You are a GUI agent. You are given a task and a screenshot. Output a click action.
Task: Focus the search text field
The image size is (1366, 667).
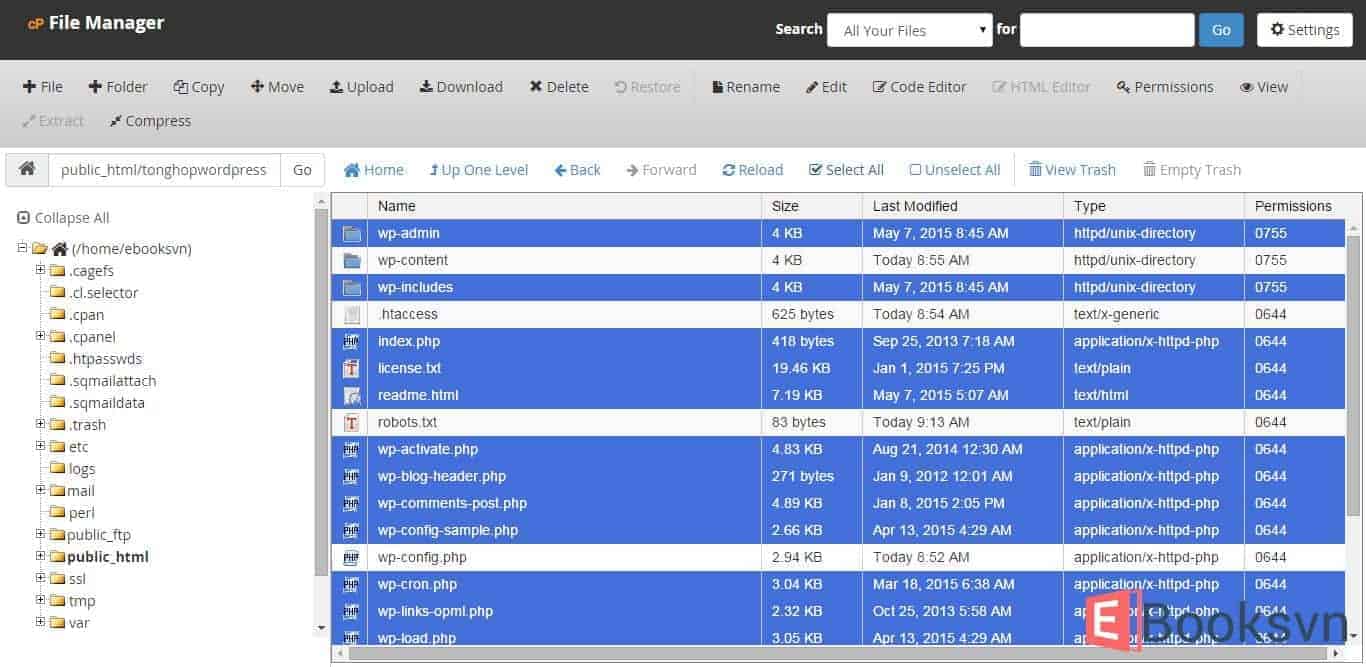tap(1107, 30)
